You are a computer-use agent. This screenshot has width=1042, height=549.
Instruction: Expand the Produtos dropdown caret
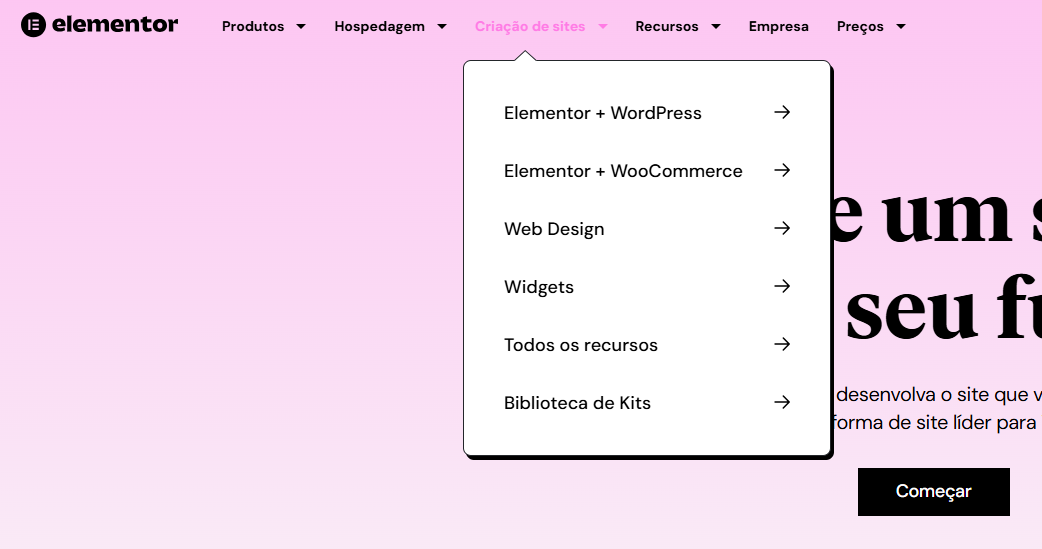pyautogui.click(x=301, y=27)
